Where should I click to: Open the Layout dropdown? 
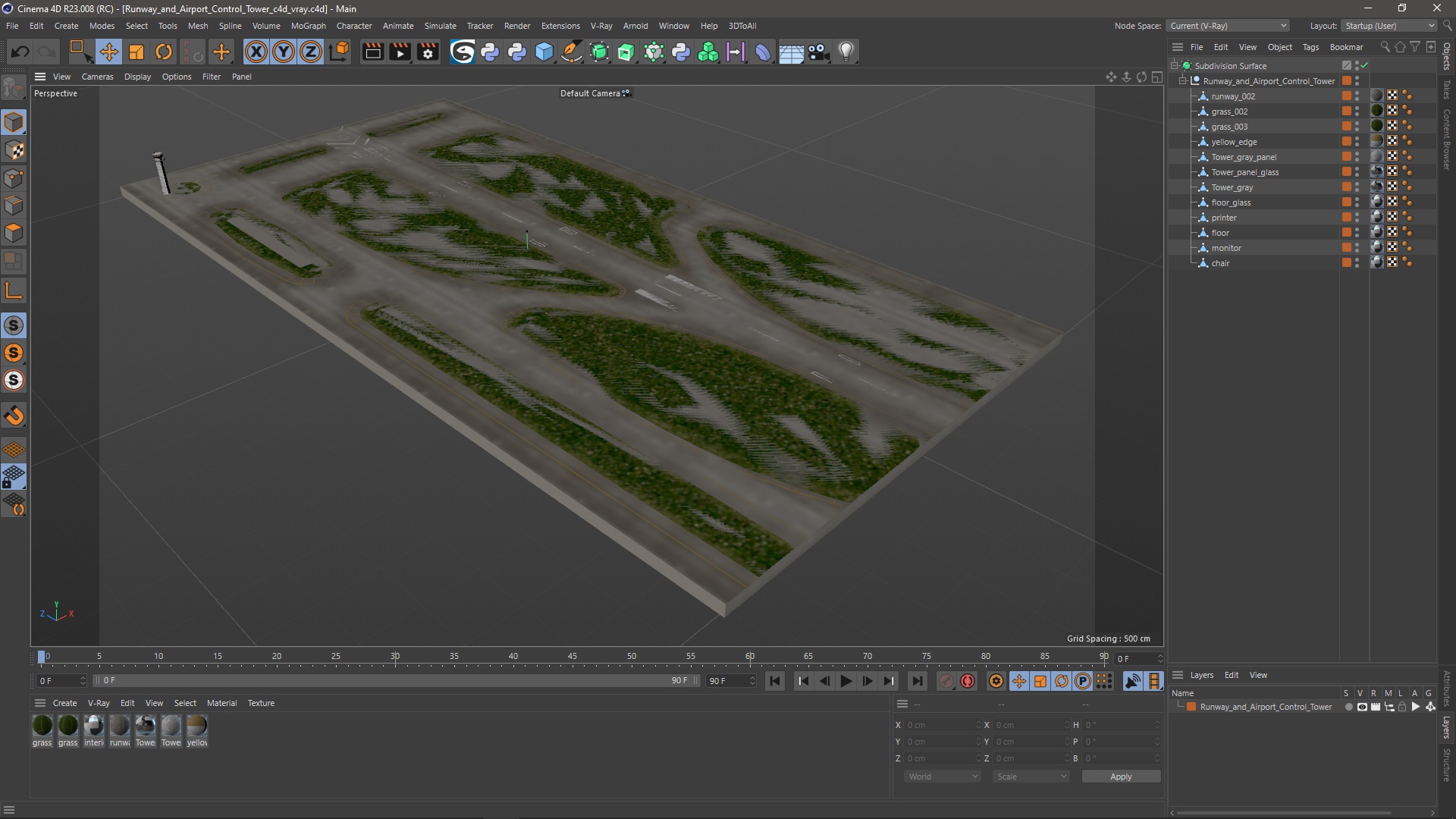pyautogui.click(x=1389, y=26)
